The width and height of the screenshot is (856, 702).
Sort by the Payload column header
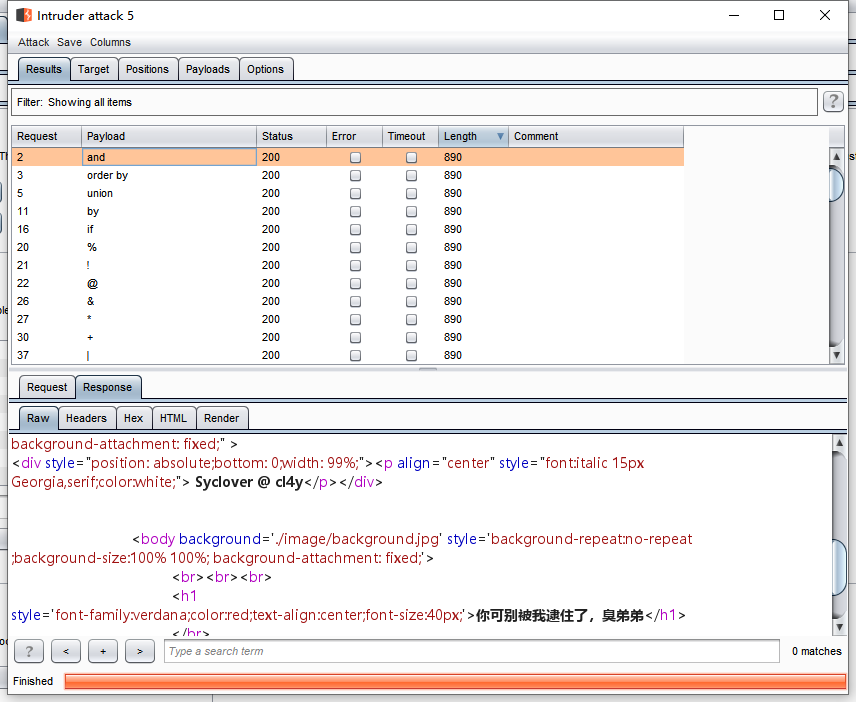[169, 136]
